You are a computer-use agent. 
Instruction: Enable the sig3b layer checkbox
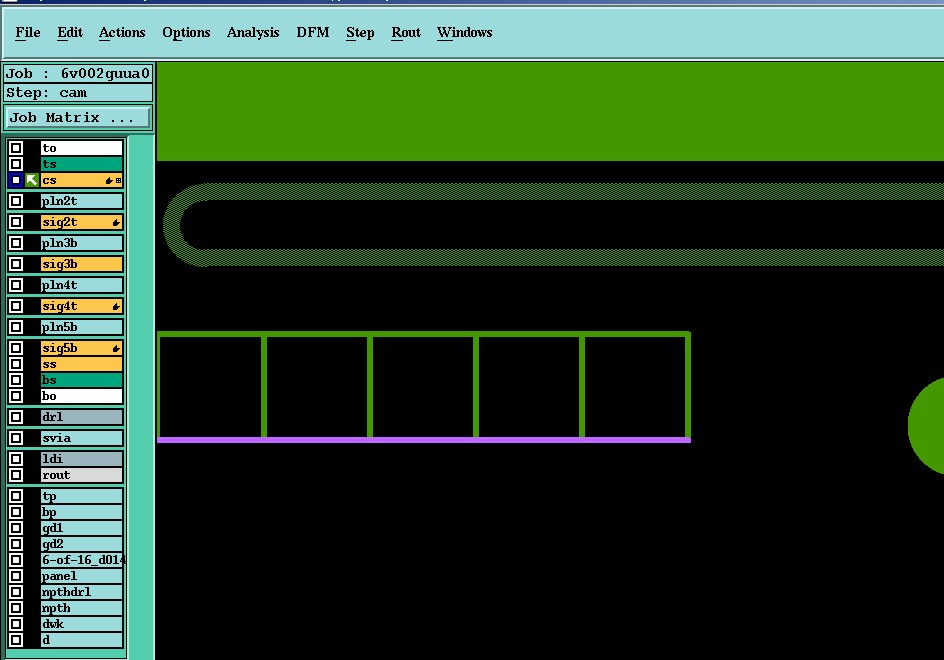coord(16,264)
